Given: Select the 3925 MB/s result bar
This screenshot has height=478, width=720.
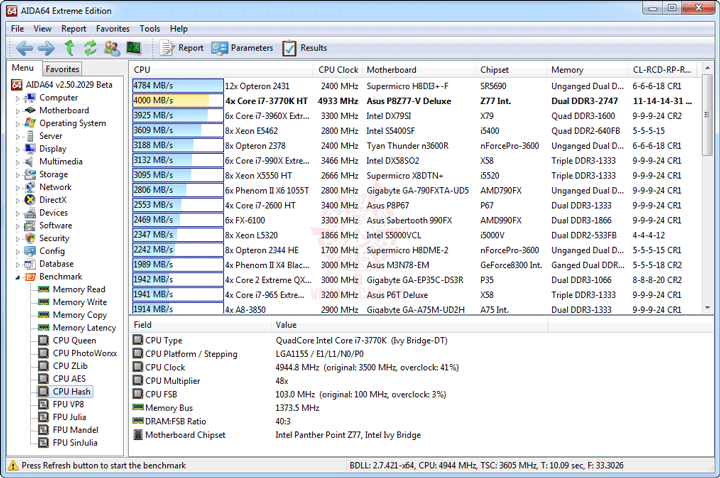Looking at the screenshot, I should click(178, 116).
